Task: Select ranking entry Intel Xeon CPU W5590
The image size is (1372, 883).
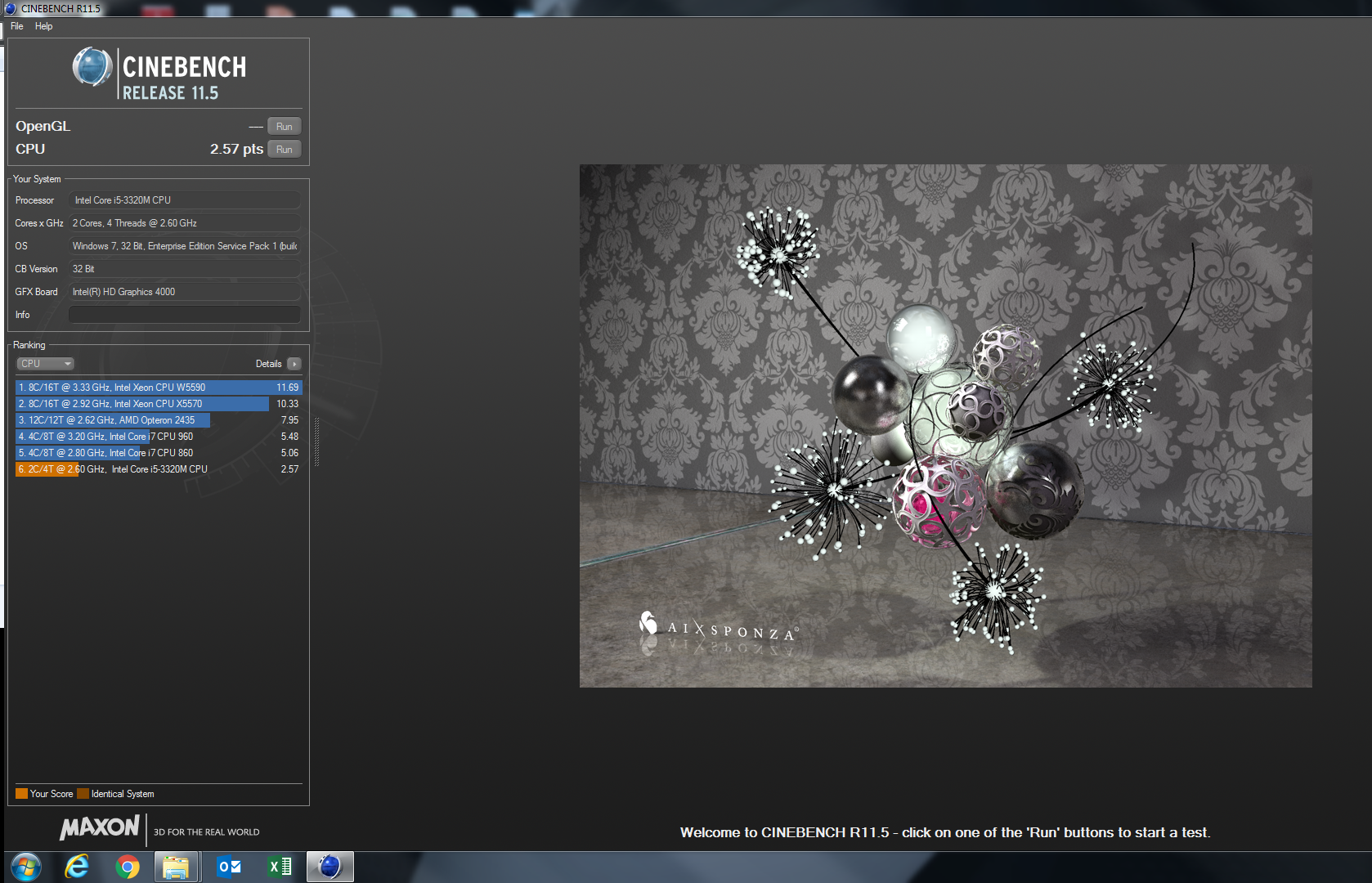Action: (159, 388)
